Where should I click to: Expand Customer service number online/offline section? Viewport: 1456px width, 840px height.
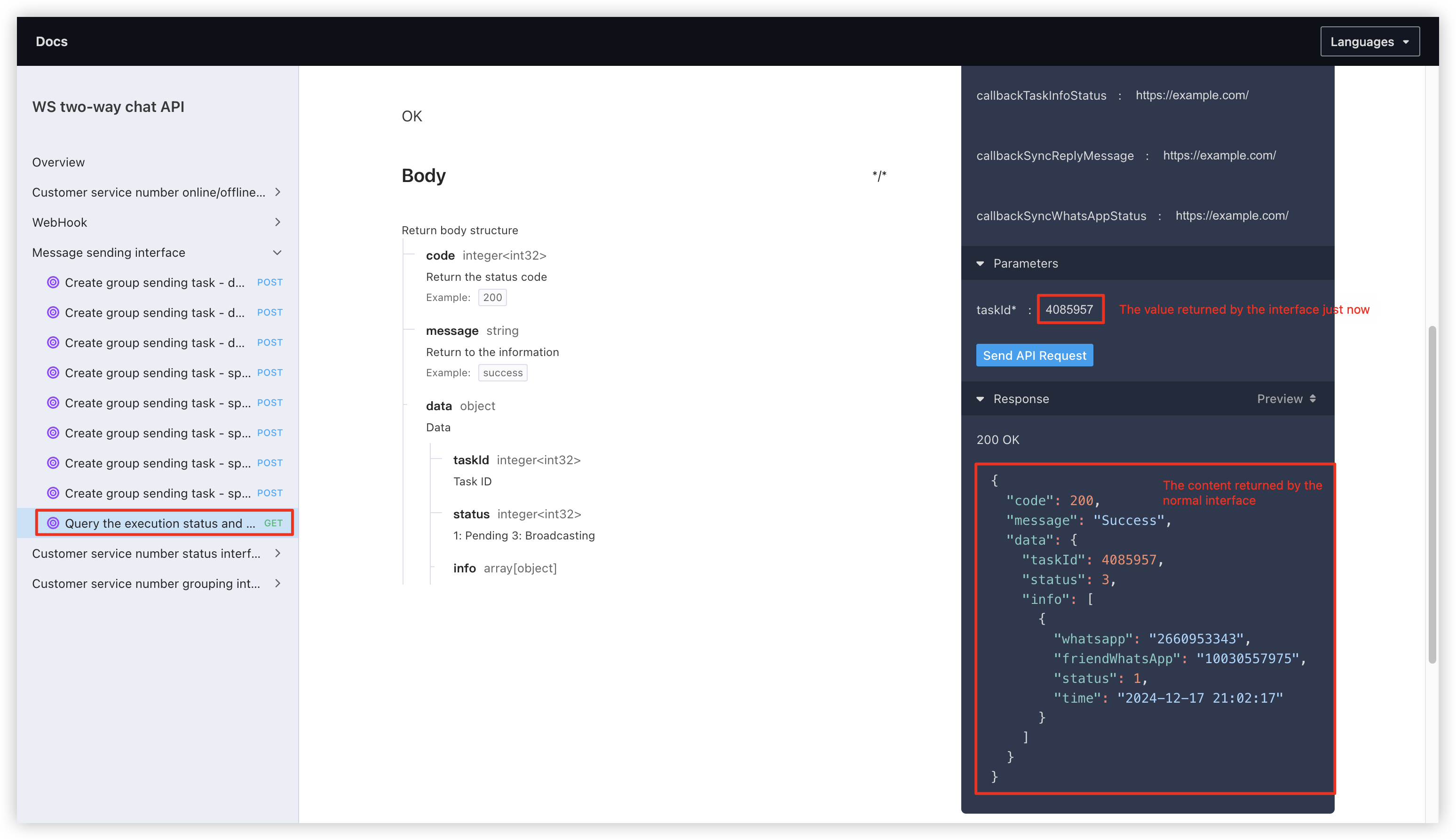coord(278,192)
